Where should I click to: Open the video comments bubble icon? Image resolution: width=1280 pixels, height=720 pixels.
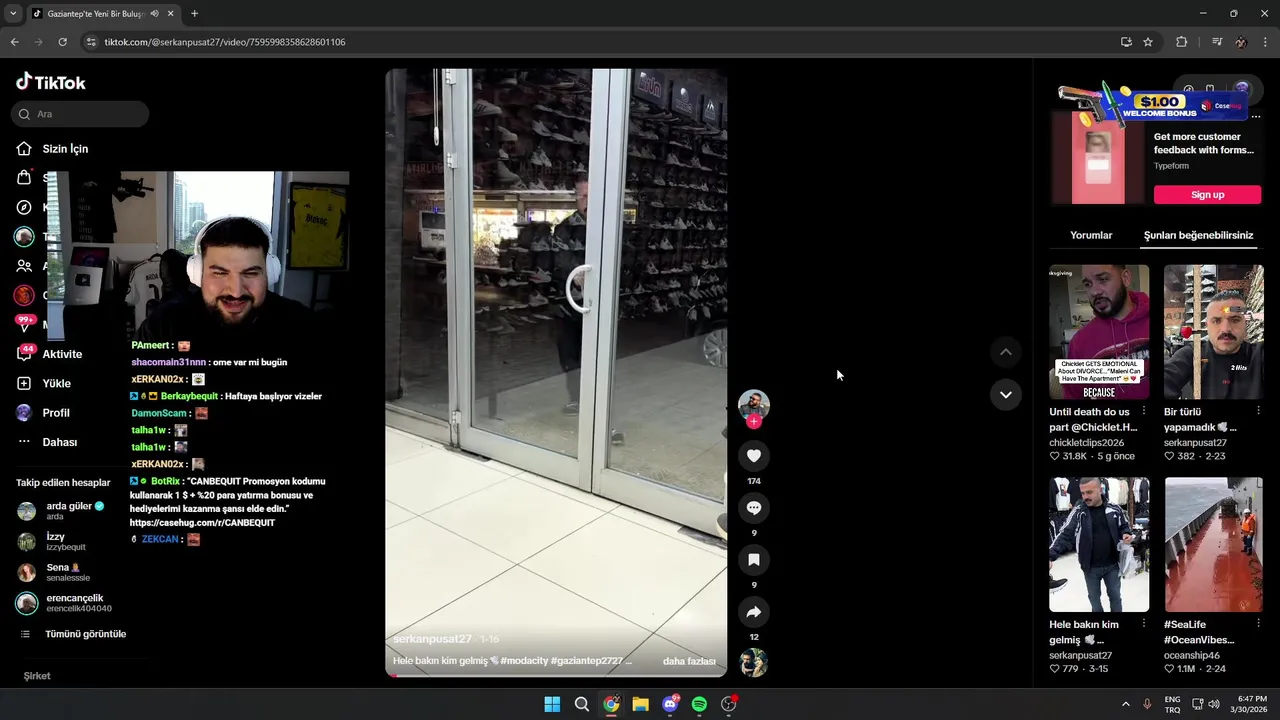pyautogui.click(x=754, y=508)
